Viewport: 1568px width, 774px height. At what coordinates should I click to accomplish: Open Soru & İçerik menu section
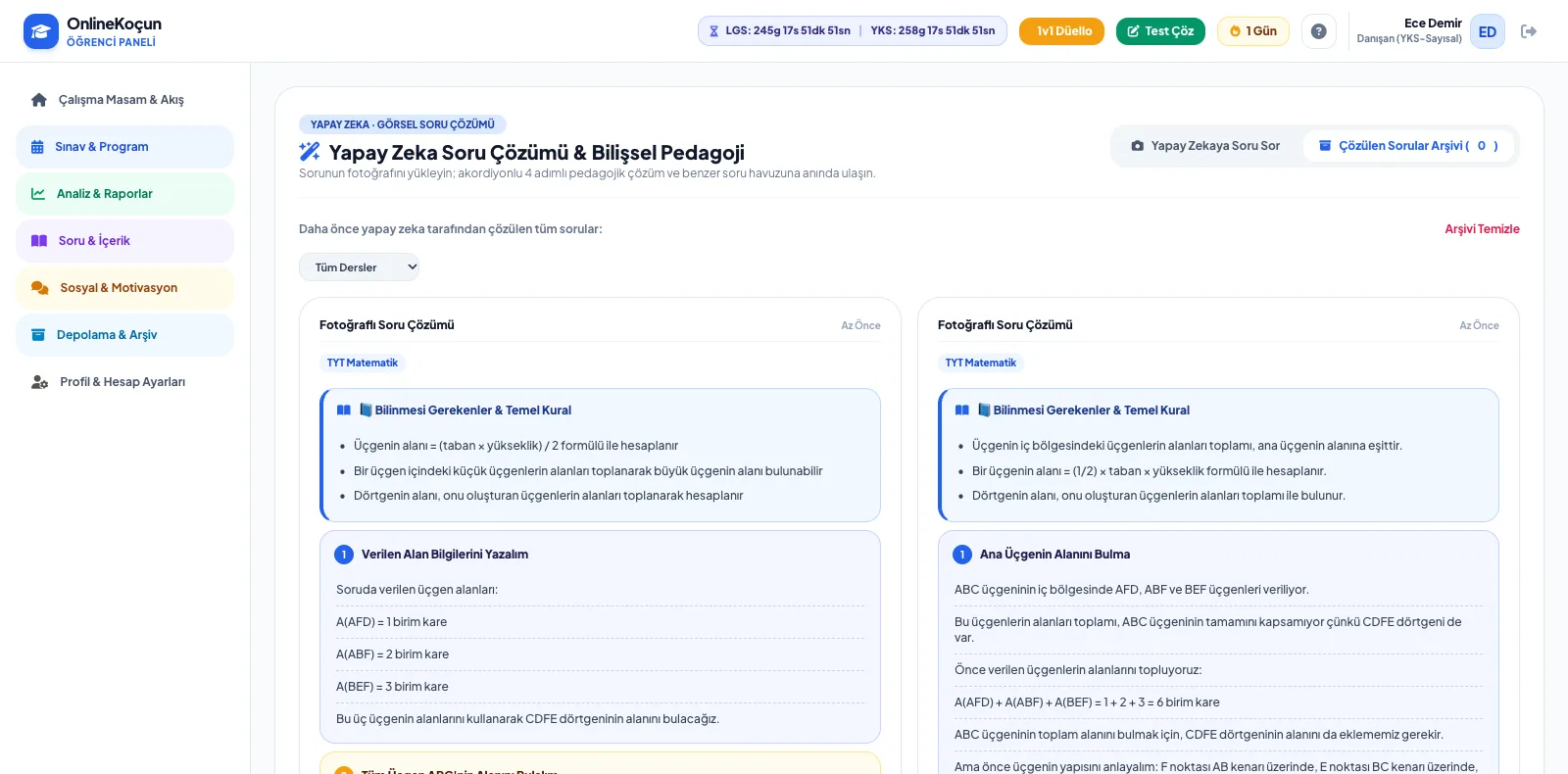click(124, 241)
